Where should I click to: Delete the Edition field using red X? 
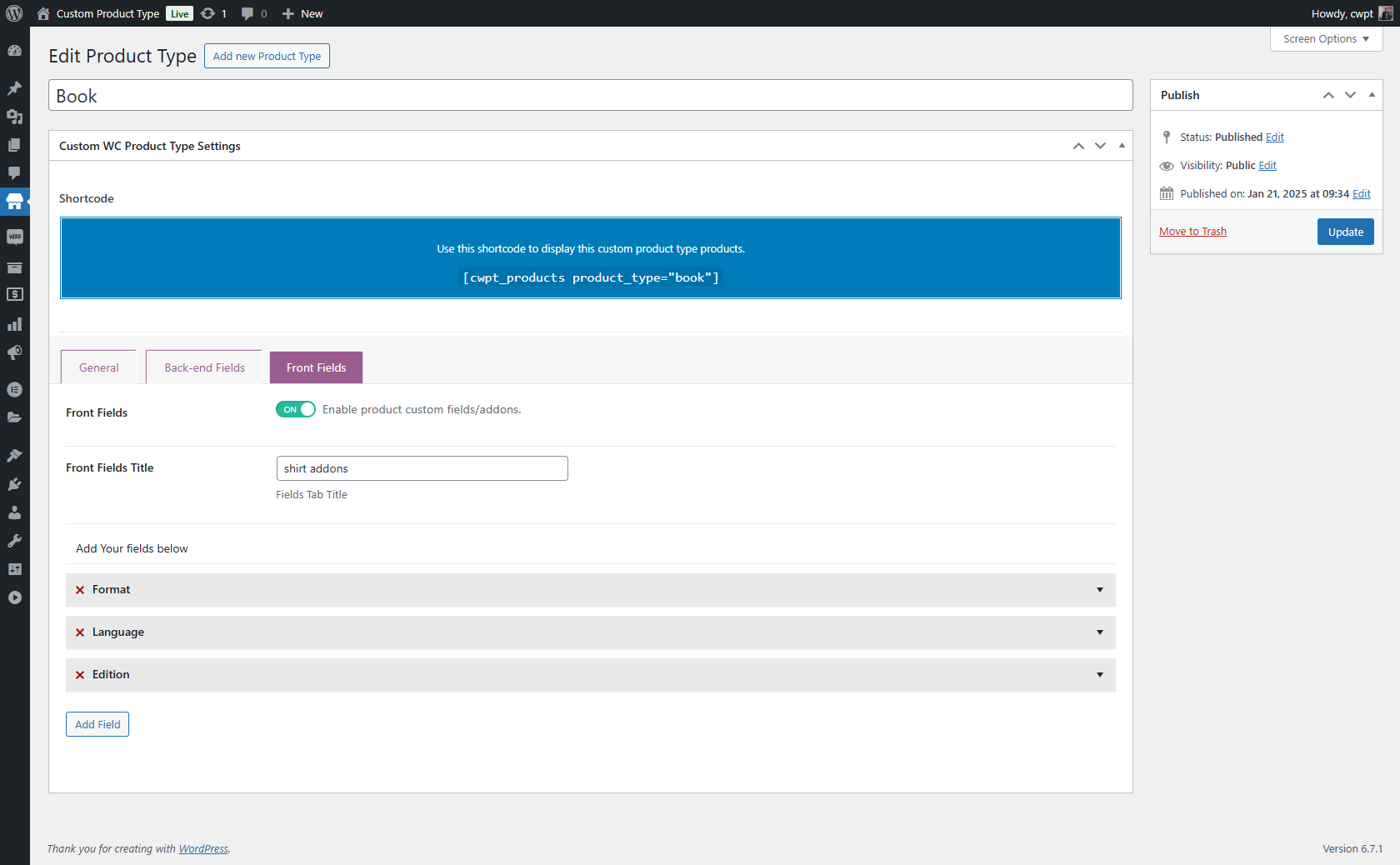click(x=80, y=675)
